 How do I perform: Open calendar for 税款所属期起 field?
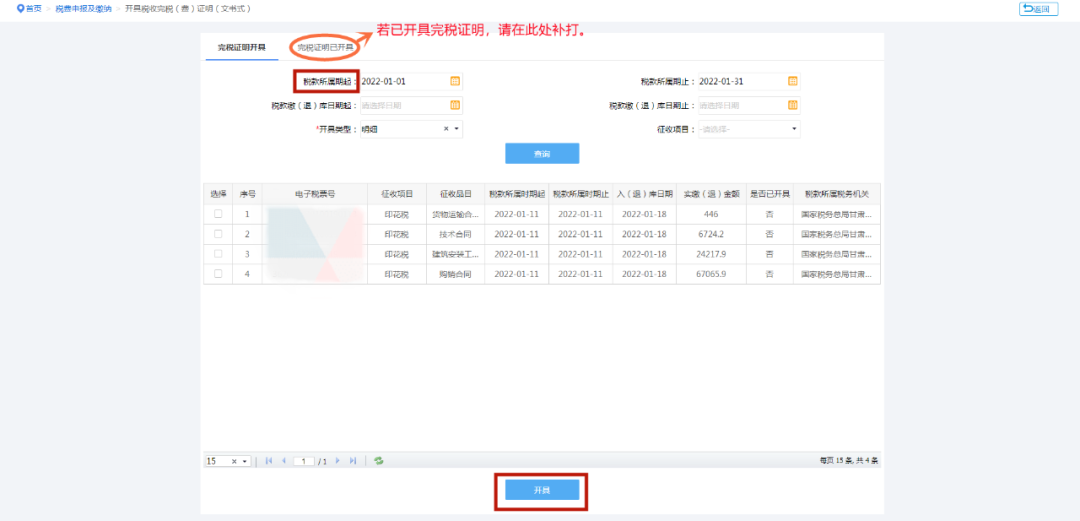point(455,81)
